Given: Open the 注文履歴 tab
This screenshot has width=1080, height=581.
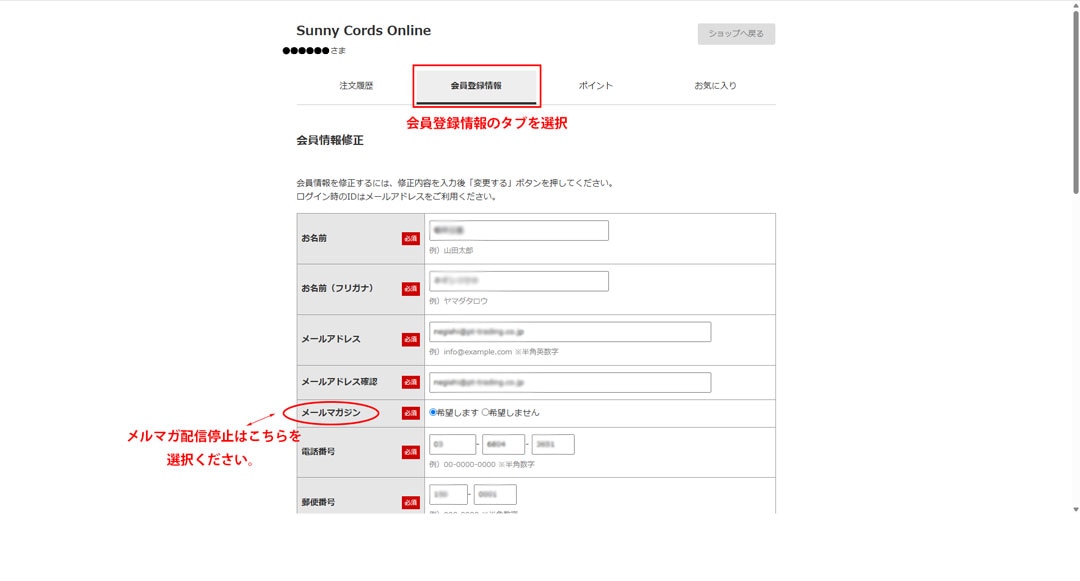Looking at the screenshot, I should (x=356, y=86).
